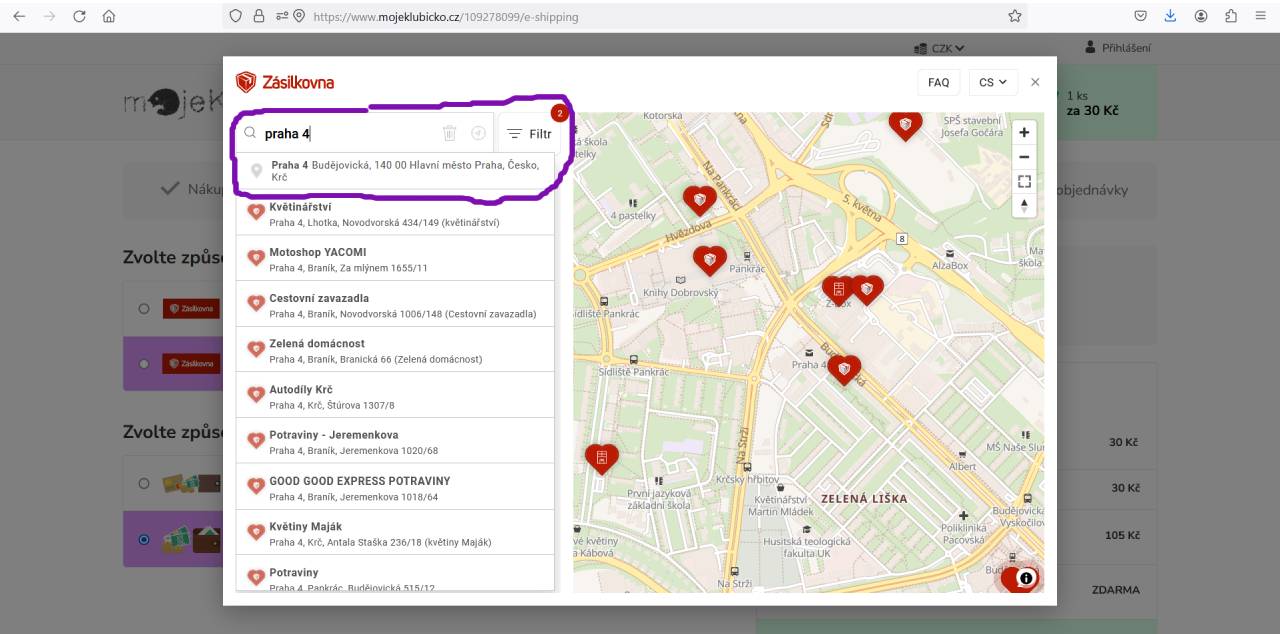Select the unselected payment method radio
This screenshot has height=634, width=1280.
[x=144, y=483]
